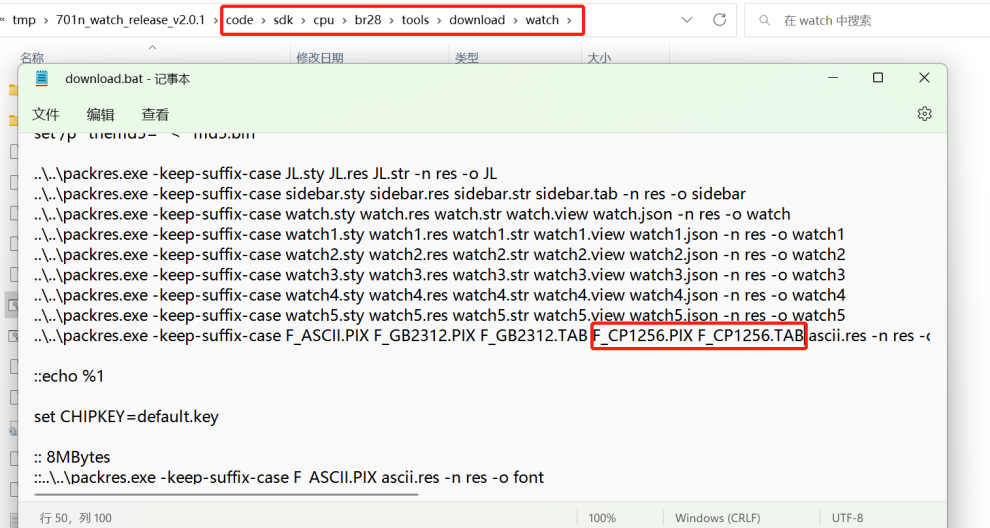
Task: Click the horizontal scrollbar in Notepad
Action: [226, 494]
